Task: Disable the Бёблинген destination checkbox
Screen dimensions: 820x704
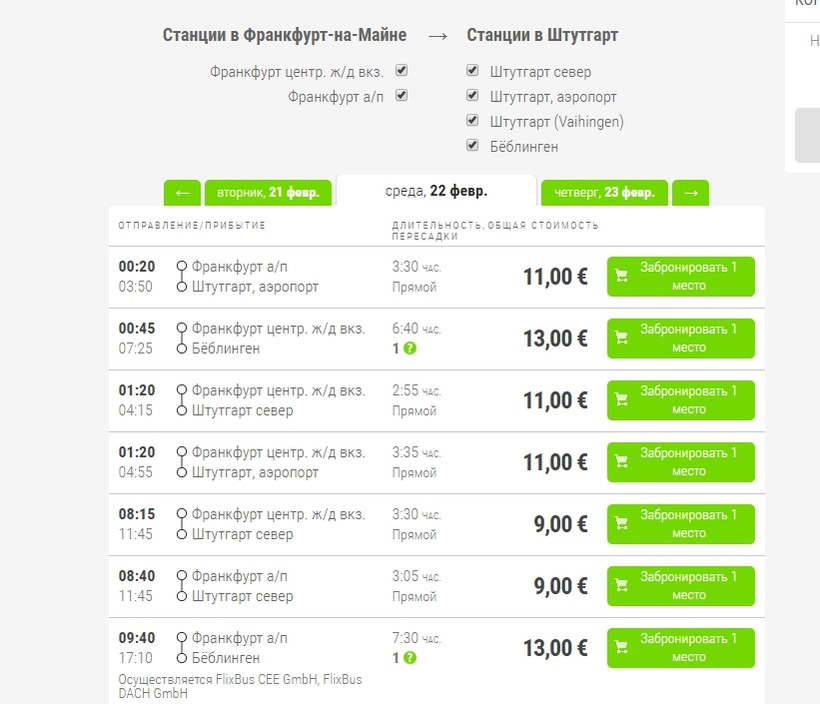Action: point(473,146)
